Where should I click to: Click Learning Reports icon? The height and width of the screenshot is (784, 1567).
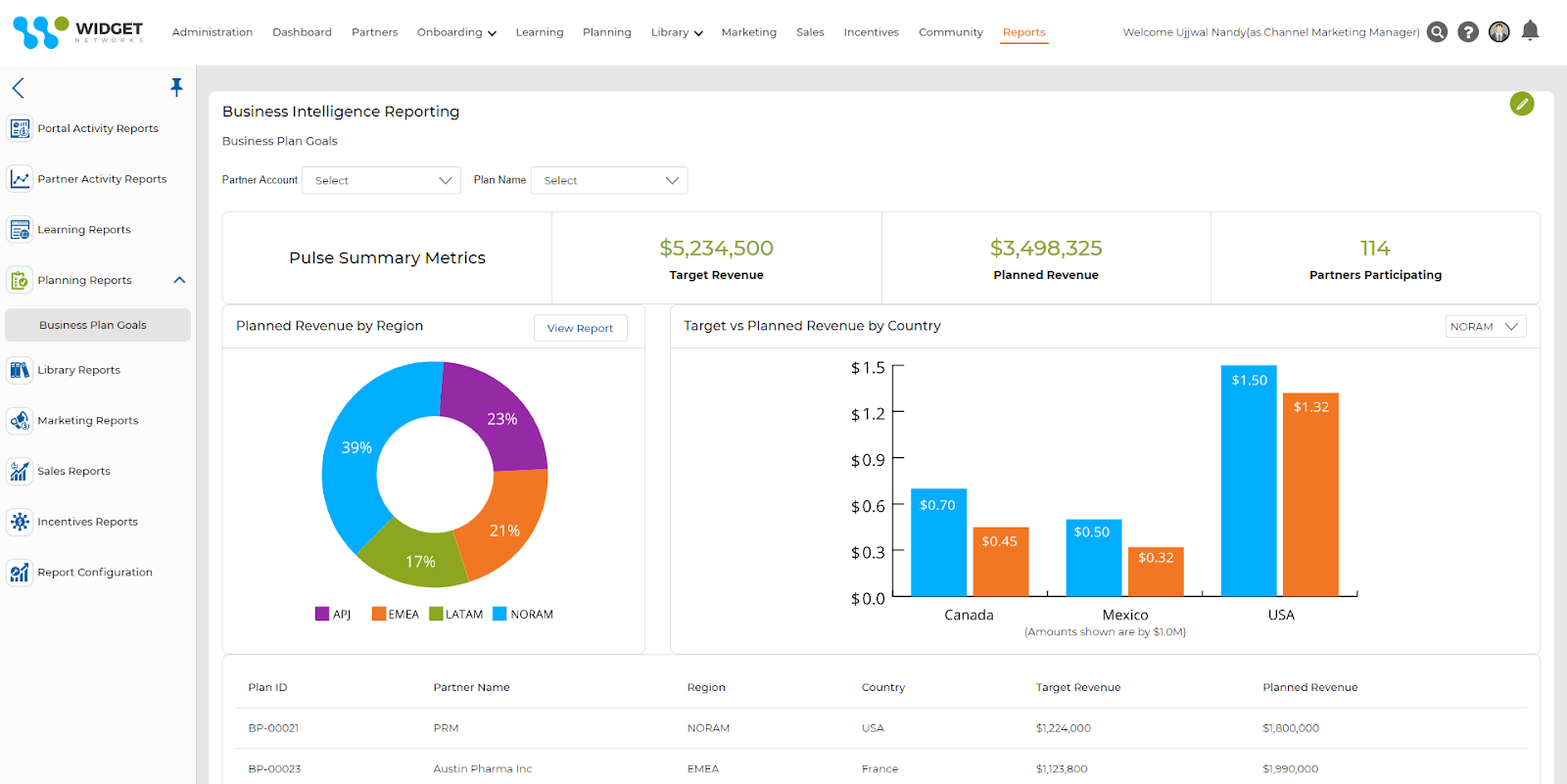pyautogui.click(x=20, y=230)
